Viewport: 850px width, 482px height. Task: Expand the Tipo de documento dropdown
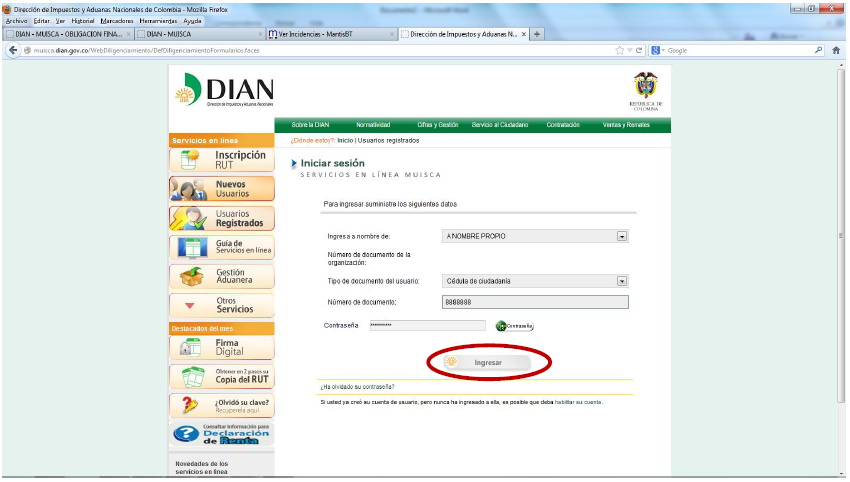pos(622,281)
